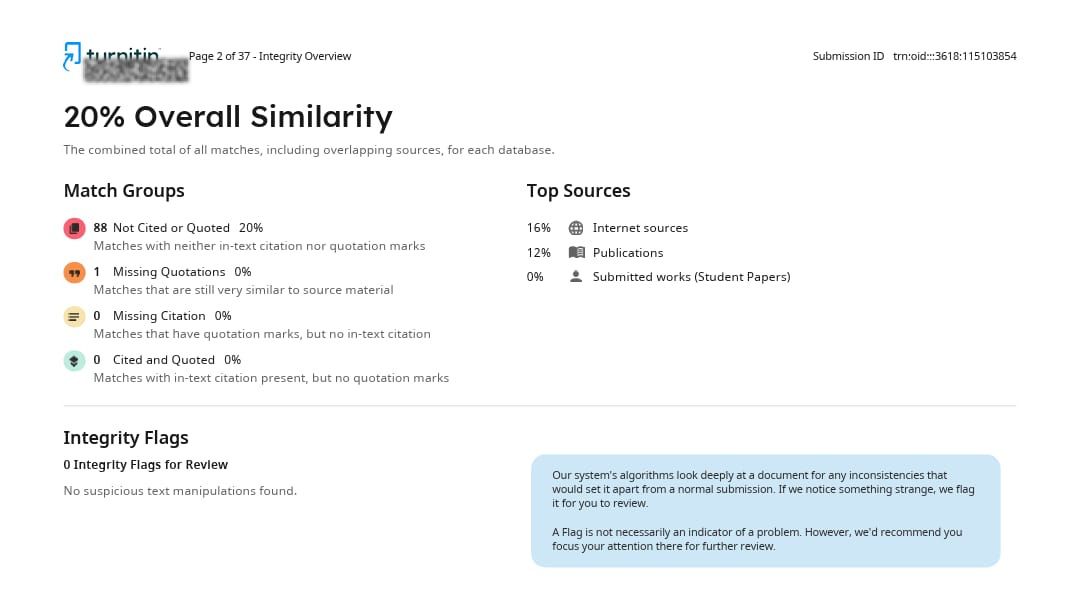Select the Cited and Quoted label

tap(164, 360)
